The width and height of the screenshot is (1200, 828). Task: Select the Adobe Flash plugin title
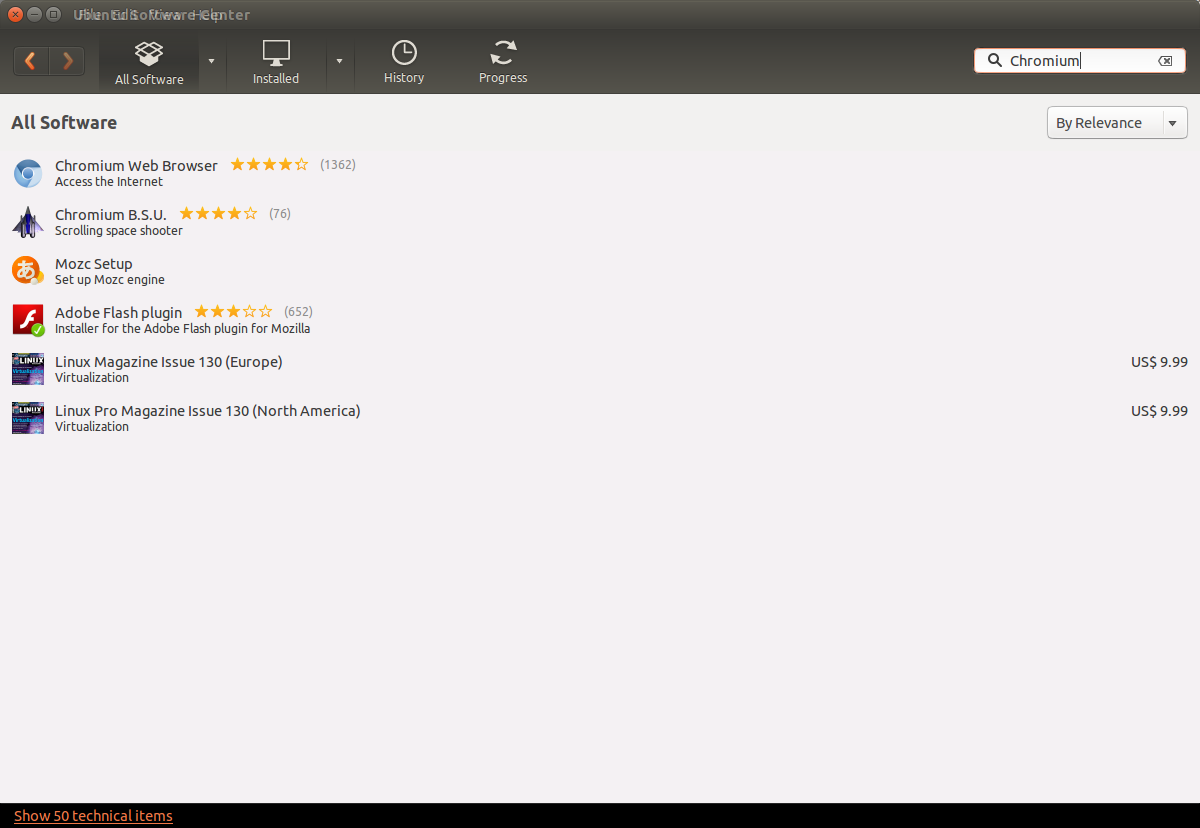119,312
